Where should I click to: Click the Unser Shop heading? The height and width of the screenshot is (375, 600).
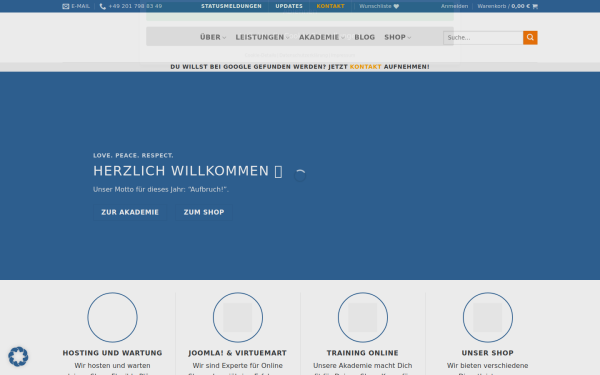pos(488,353)
